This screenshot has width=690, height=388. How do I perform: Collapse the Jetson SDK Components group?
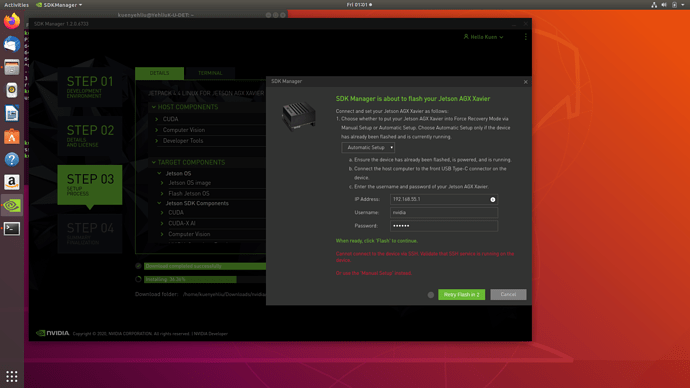[159, 203]
